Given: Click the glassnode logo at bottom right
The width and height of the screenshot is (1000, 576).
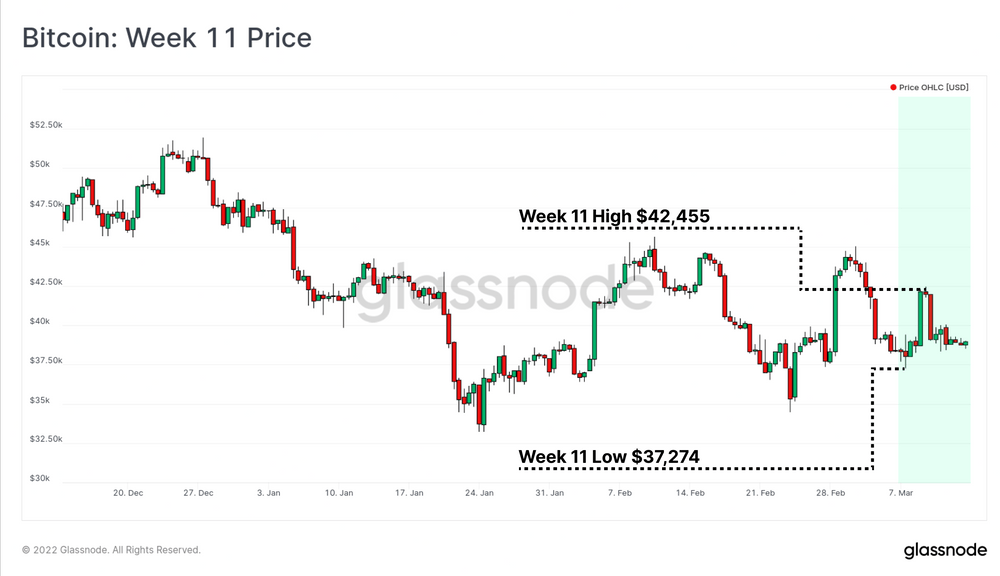Looking at the screenshot, I should point(945,550).
